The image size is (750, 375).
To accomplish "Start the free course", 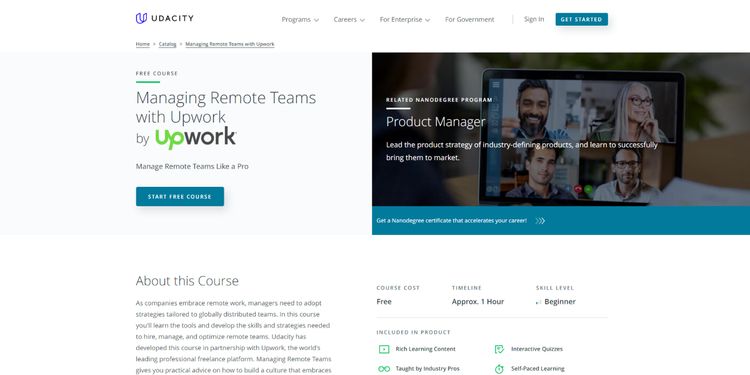I will pyautogui.click(x=180, y=197).
